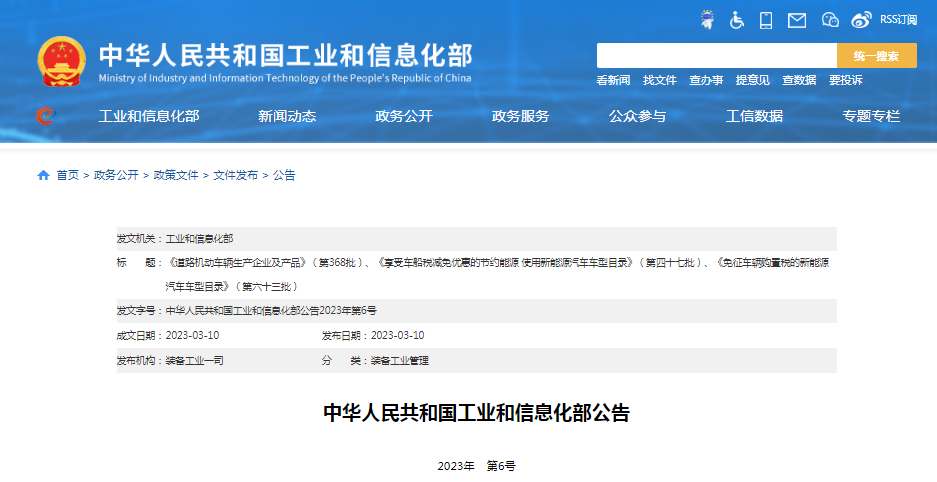Screen dimensions: 937x482
Task: Click the document title text 《道路机动车辆生产企业及产品》
Action: coord(238,263)
